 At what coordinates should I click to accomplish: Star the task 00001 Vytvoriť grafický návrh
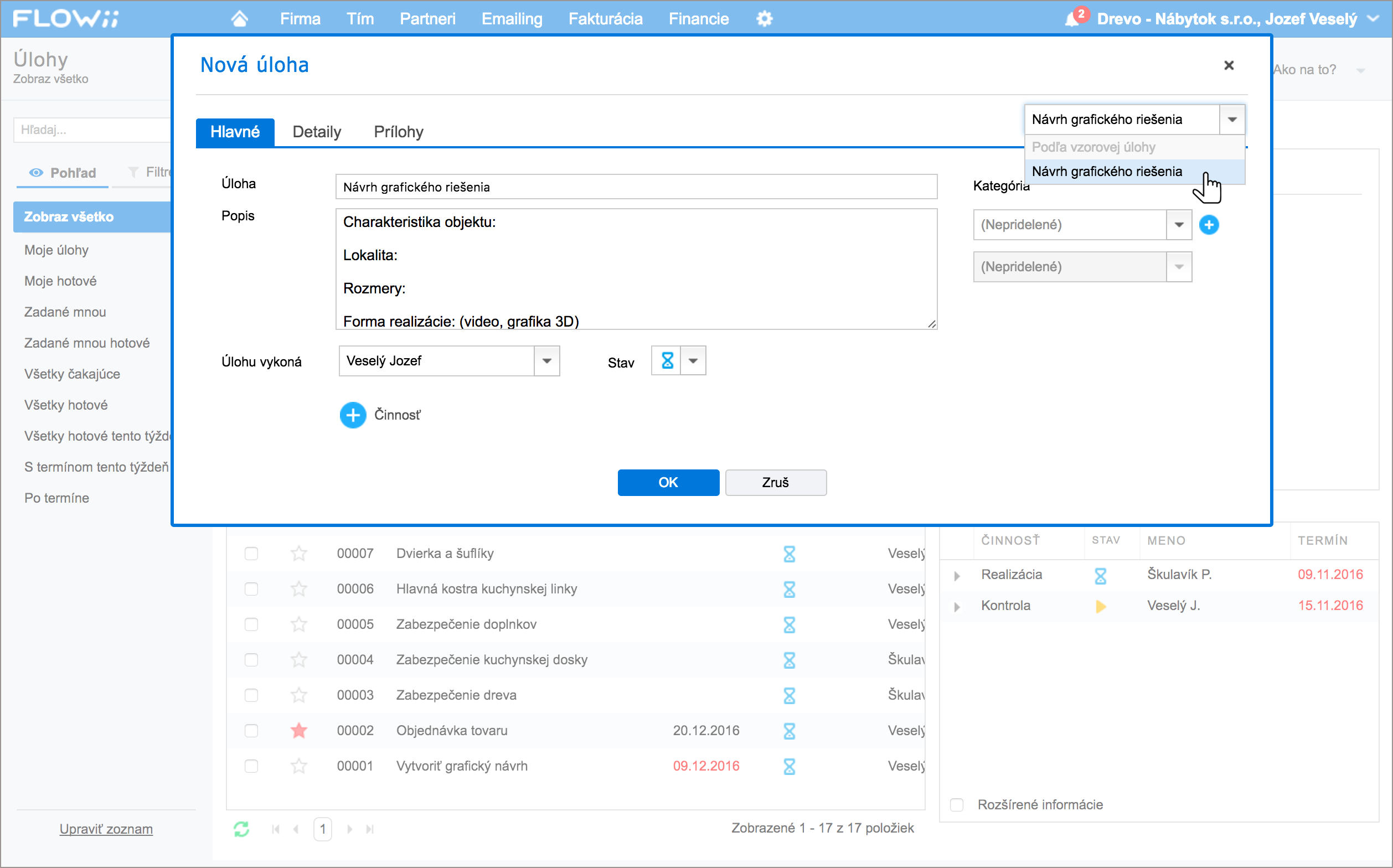(298, 766)
